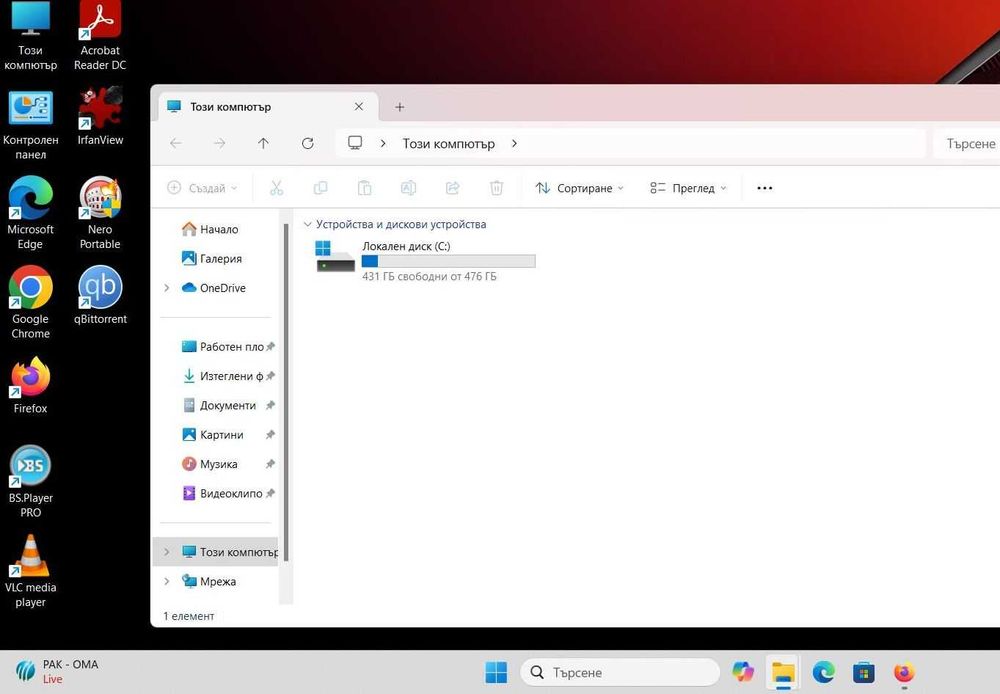
Task: Select Мрежа in the navigation pane
Action: [209, 581]
